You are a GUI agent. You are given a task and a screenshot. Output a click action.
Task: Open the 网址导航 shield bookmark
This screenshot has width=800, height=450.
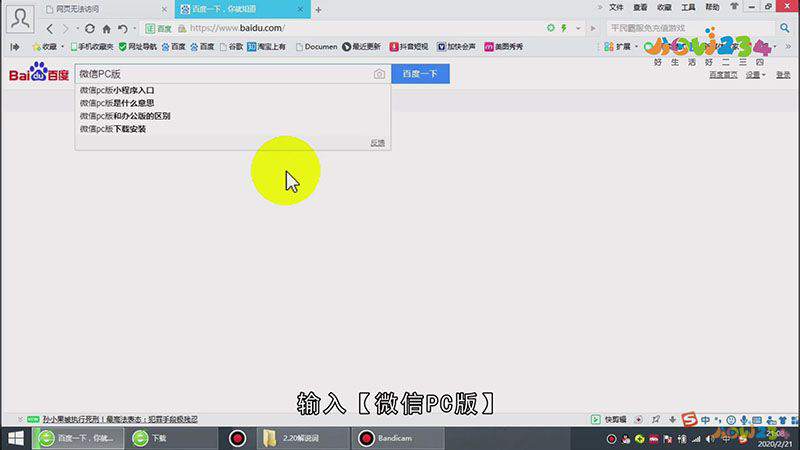pos(137,46)
